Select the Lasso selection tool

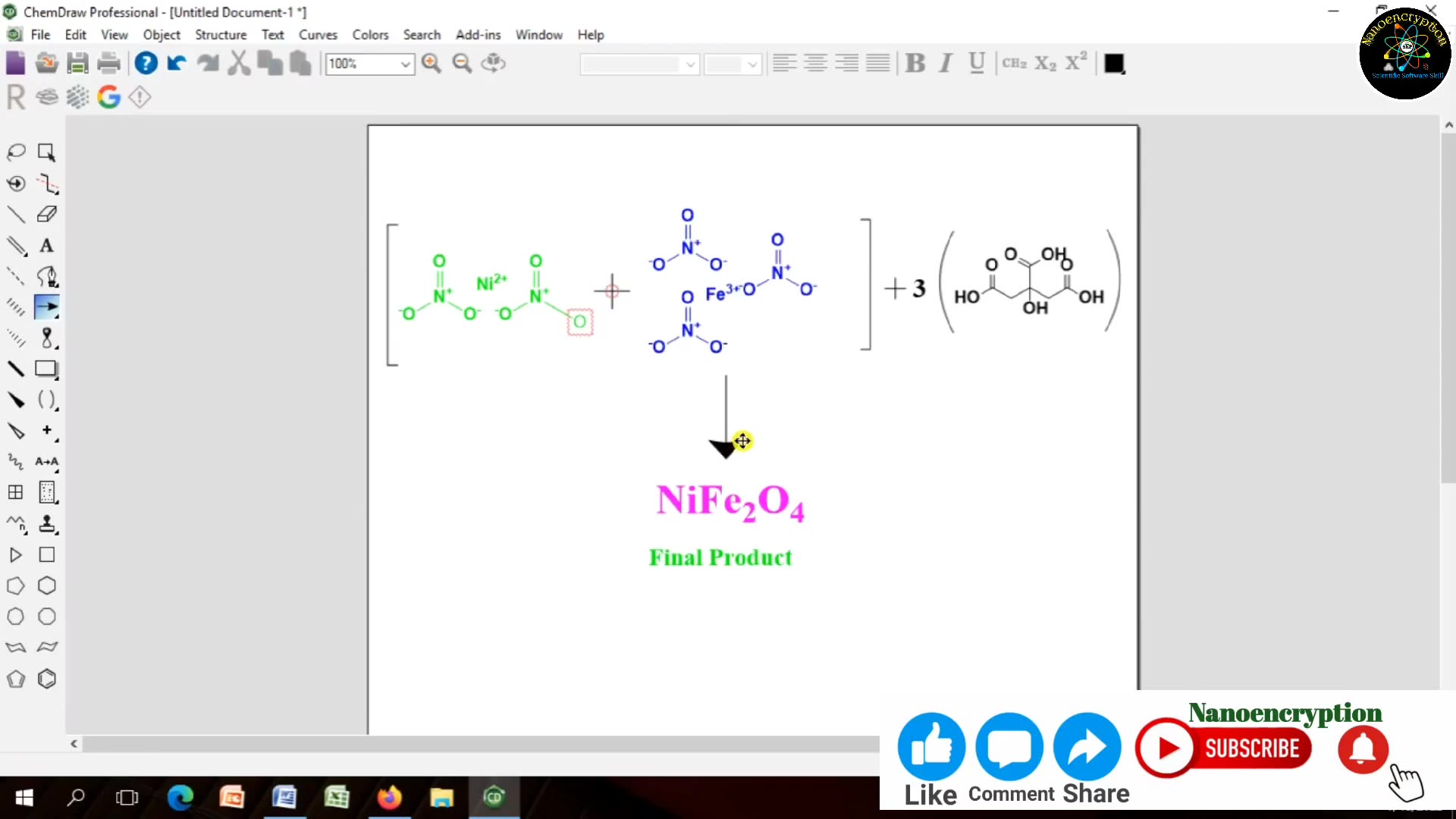click(x=17, y=152)
